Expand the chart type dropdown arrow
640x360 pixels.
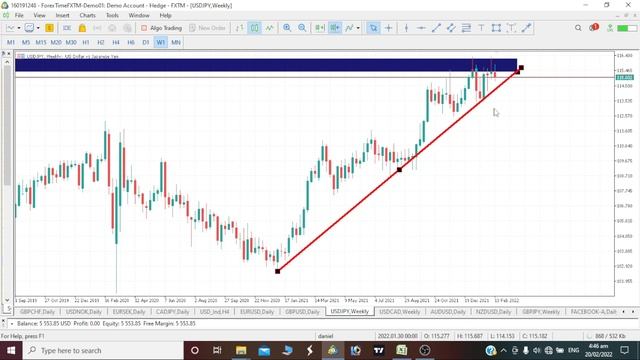(x=19, y=28)
